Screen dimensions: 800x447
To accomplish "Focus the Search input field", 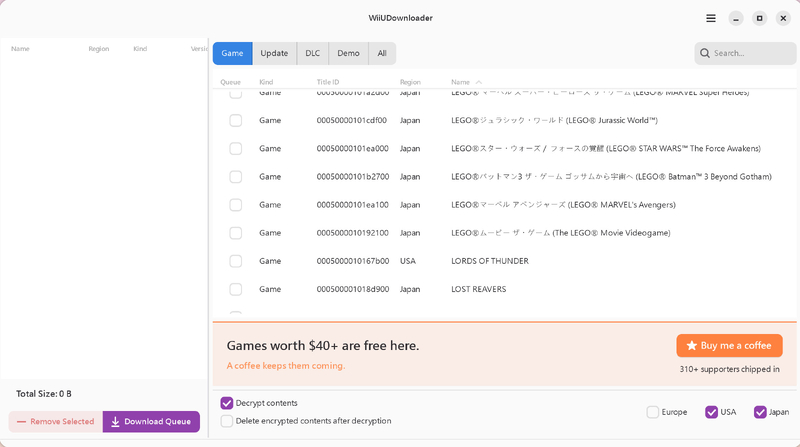I will [745, 53].
